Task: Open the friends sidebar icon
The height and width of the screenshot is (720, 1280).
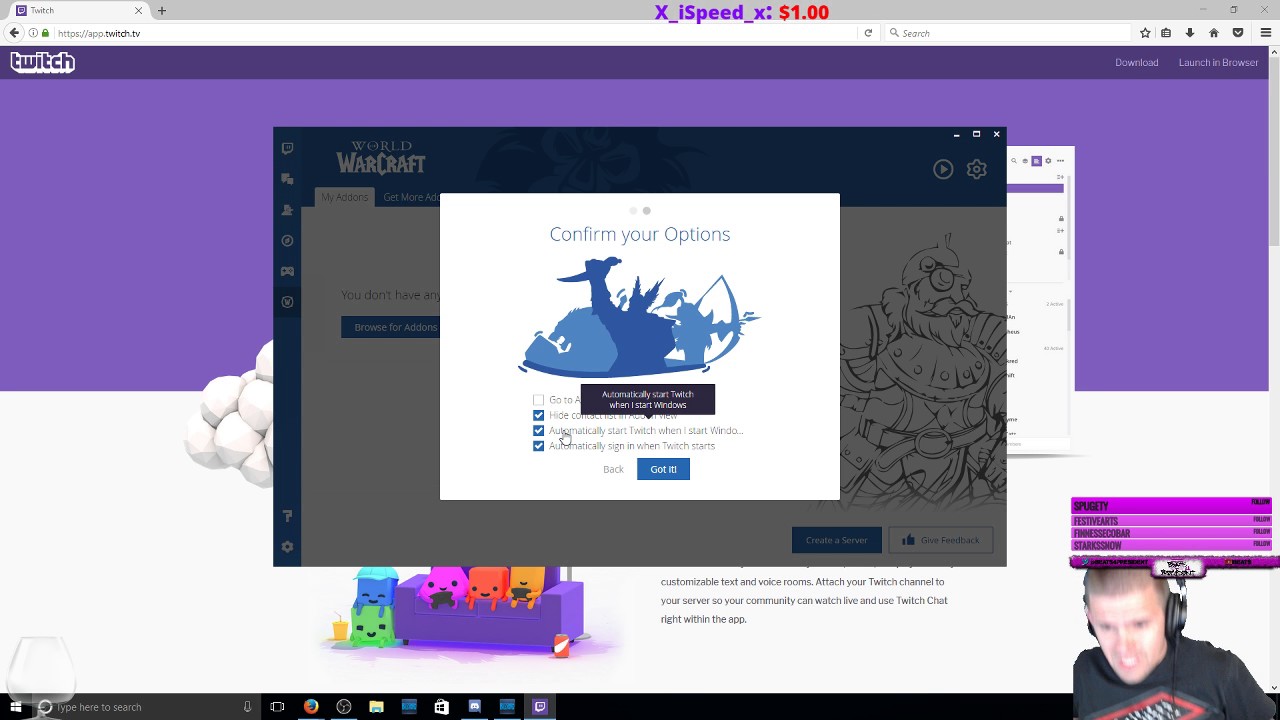Action: [287, 210]
